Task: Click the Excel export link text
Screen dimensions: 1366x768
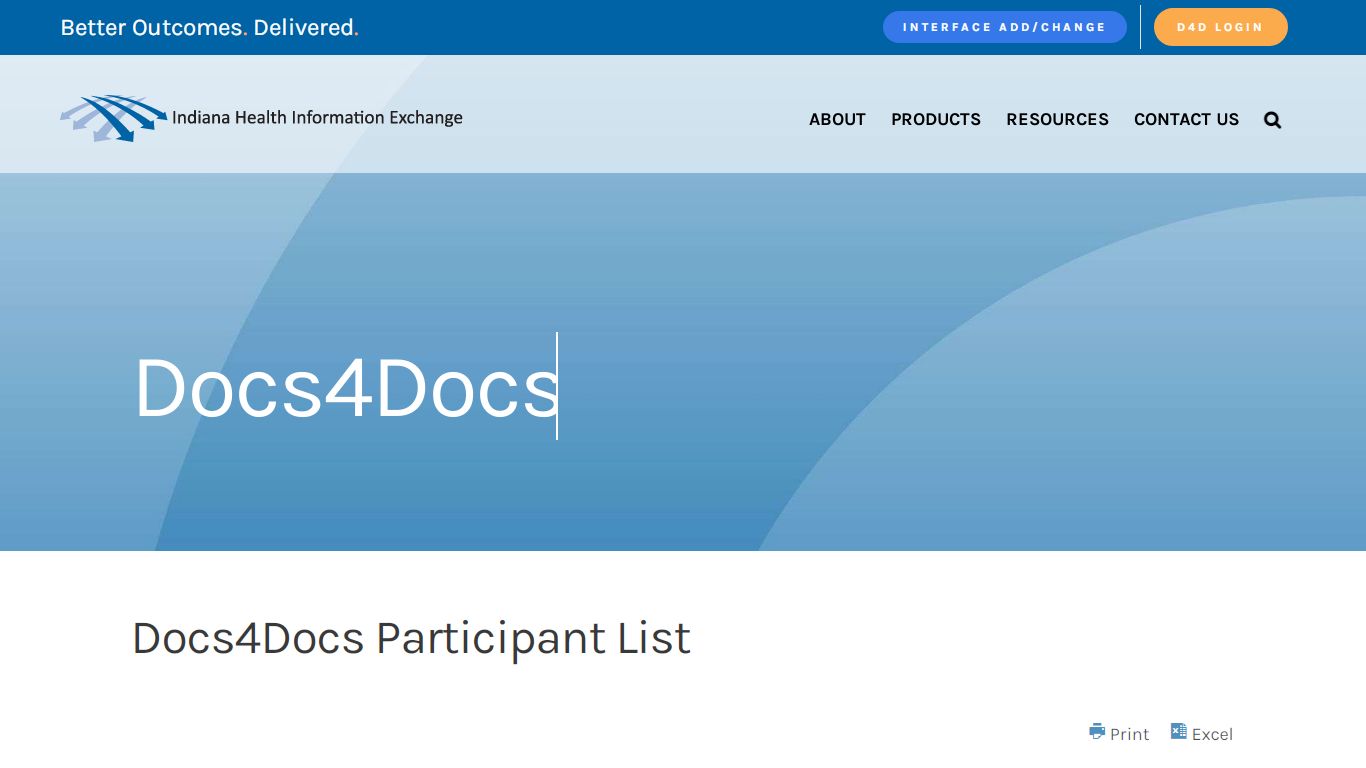Action: coord(1212,734)
